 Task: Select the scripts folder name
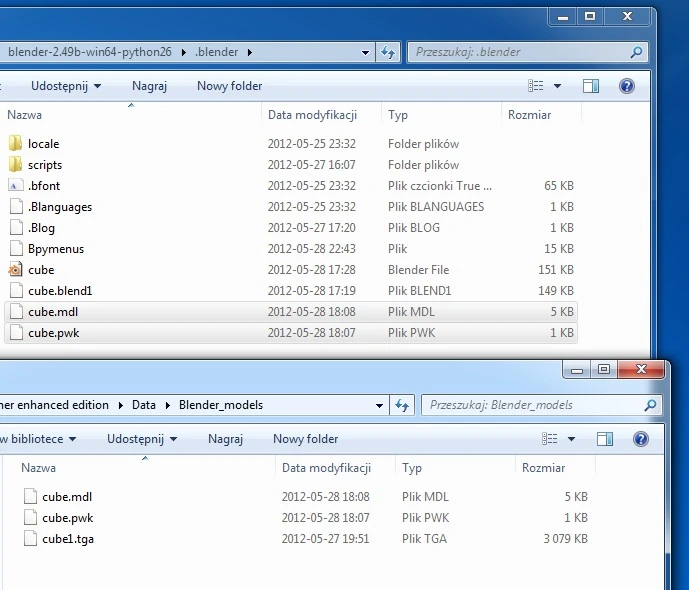[45, 165]
